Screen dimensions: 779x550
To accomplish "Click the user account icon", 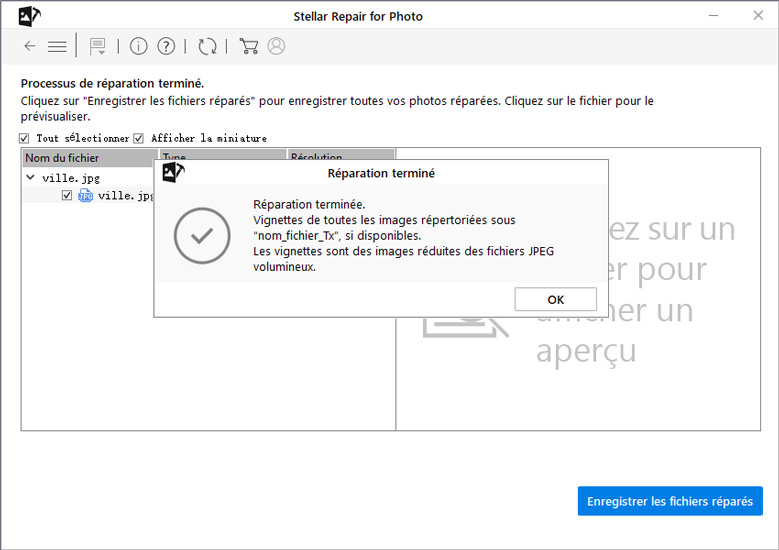I will tap(276, 46).
